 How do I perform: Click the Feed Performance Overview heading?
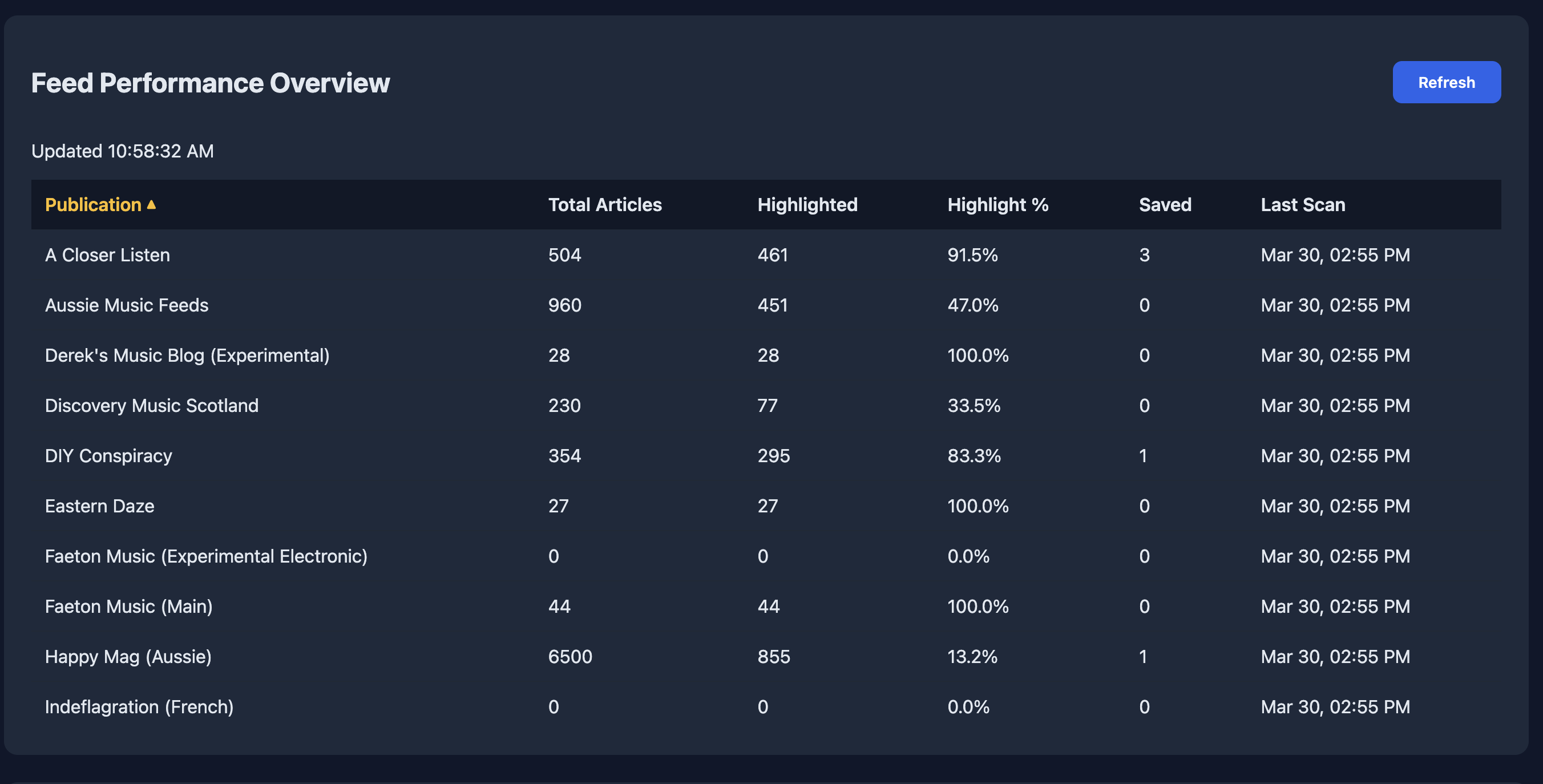(210, 83)
